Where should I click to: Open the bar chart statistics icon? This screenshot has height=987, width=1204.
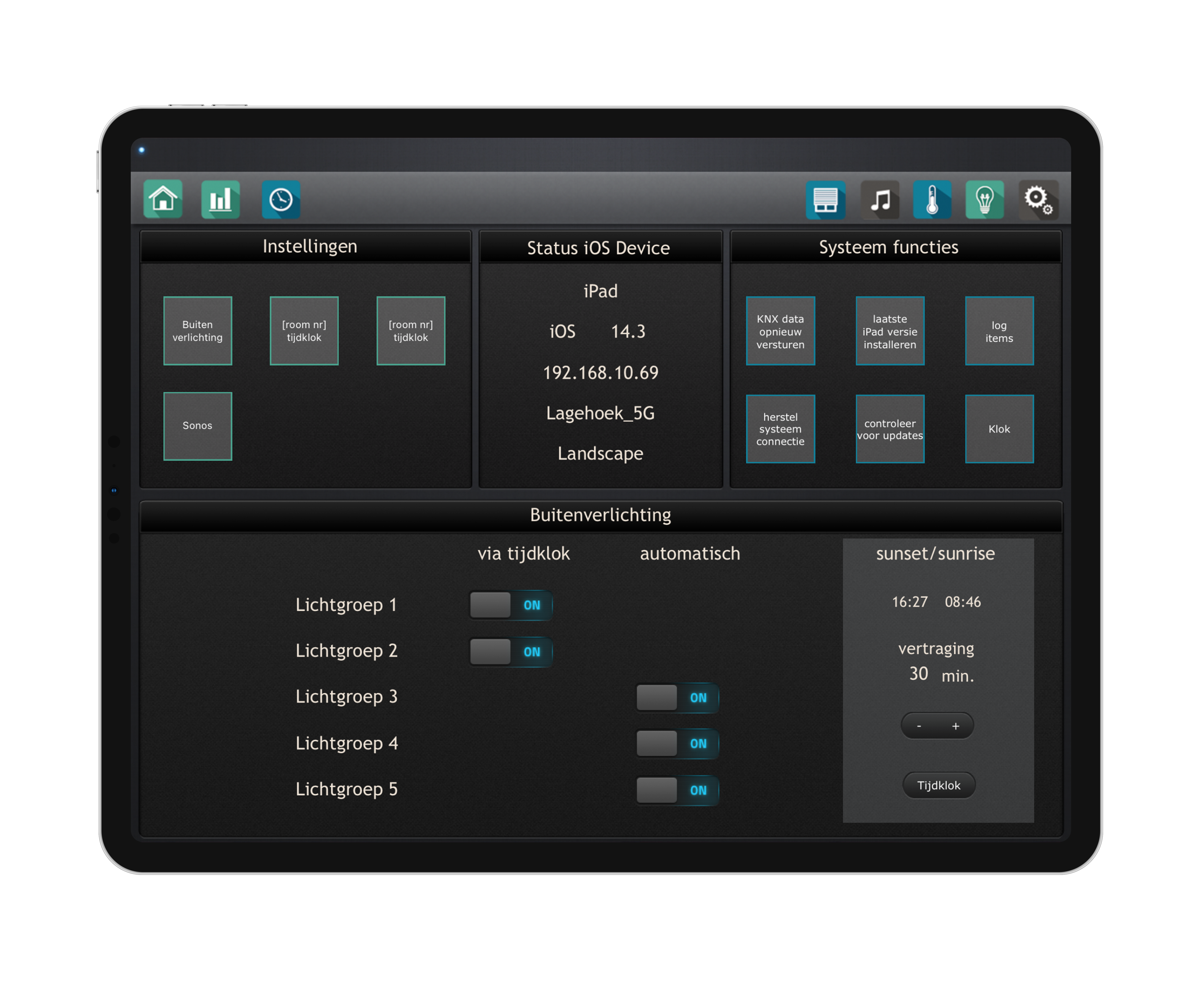(221, 200)
